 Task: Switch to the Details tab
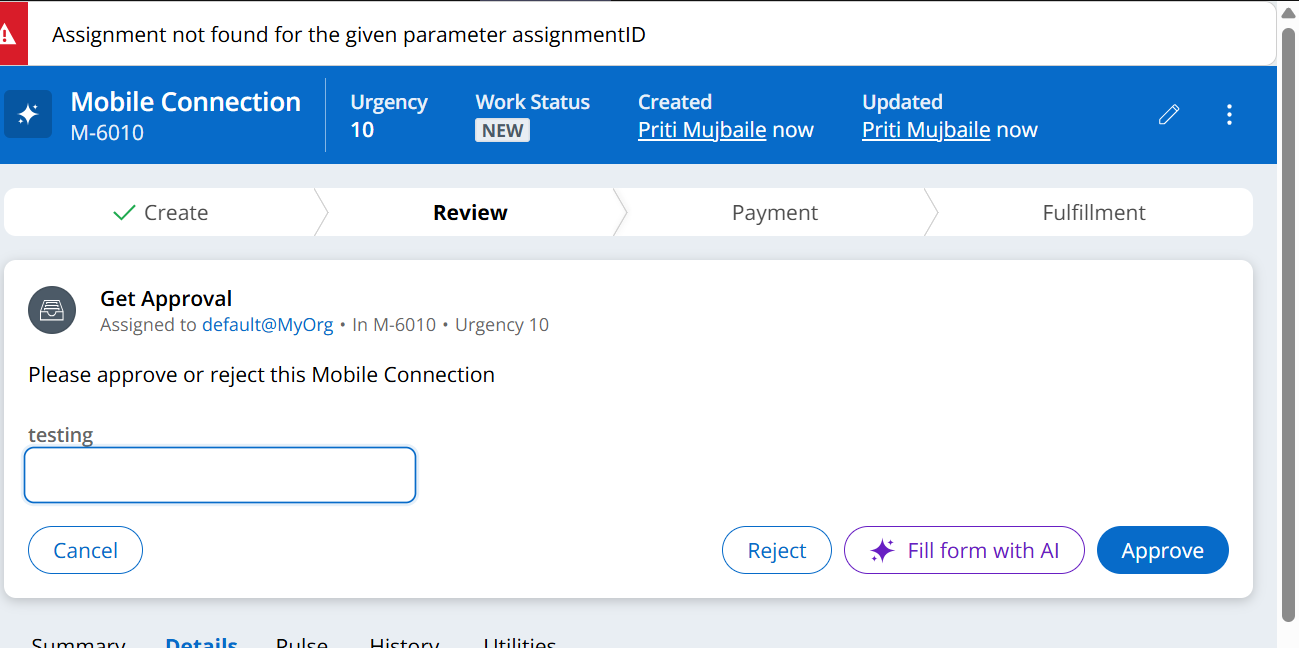[x=201, y=643]
